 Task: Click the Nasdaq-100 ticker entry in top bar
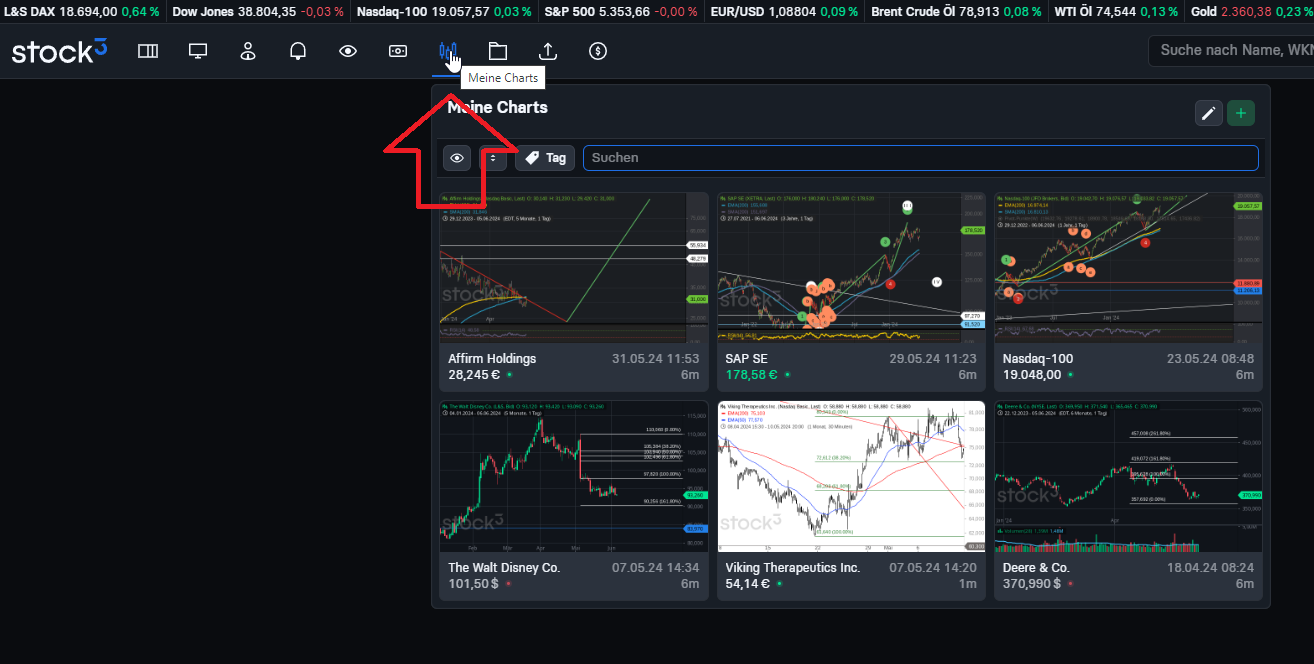point(444,11)
